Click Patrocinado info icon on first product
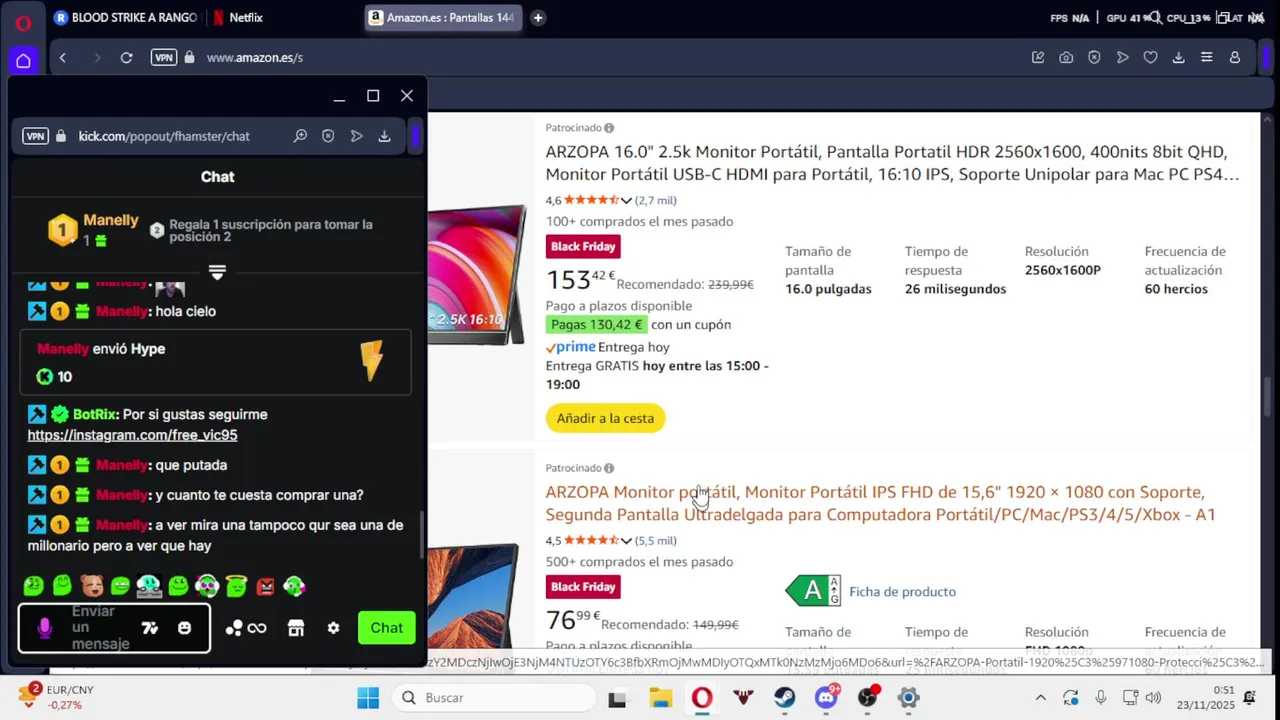1280x720 pixels. (609, 128)
